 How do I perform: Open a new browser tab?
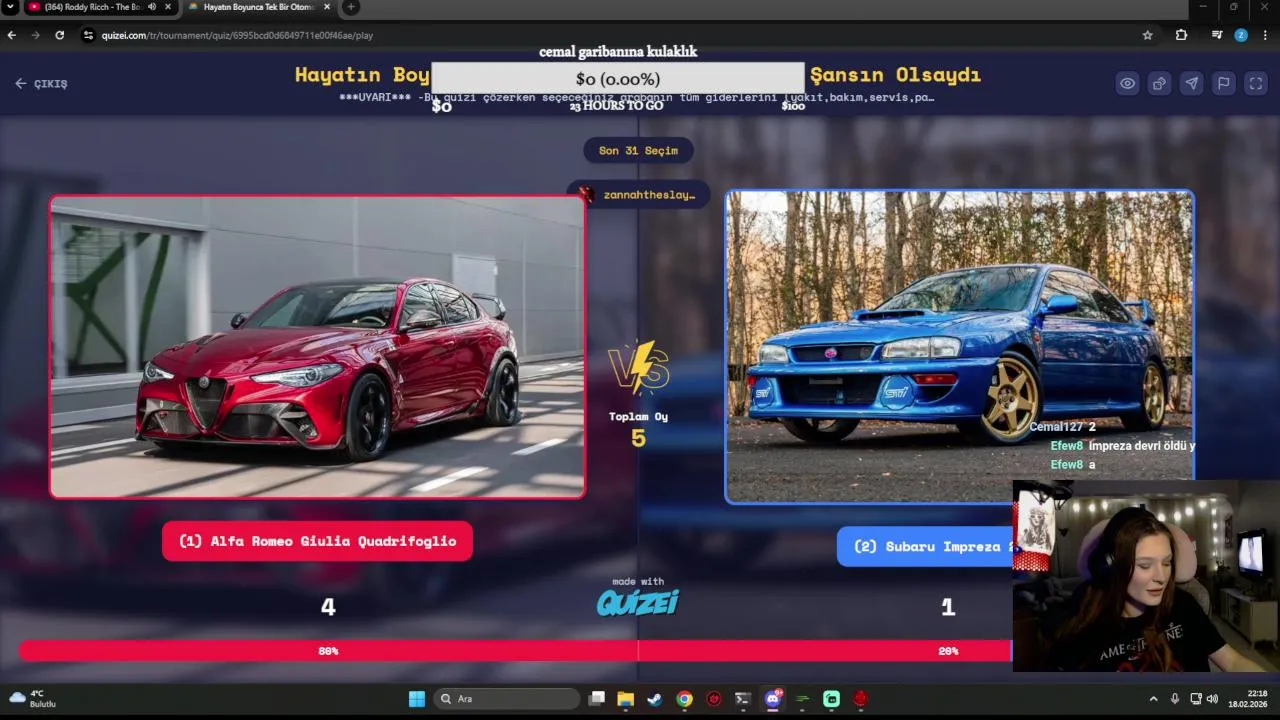[x=351, y=7]
